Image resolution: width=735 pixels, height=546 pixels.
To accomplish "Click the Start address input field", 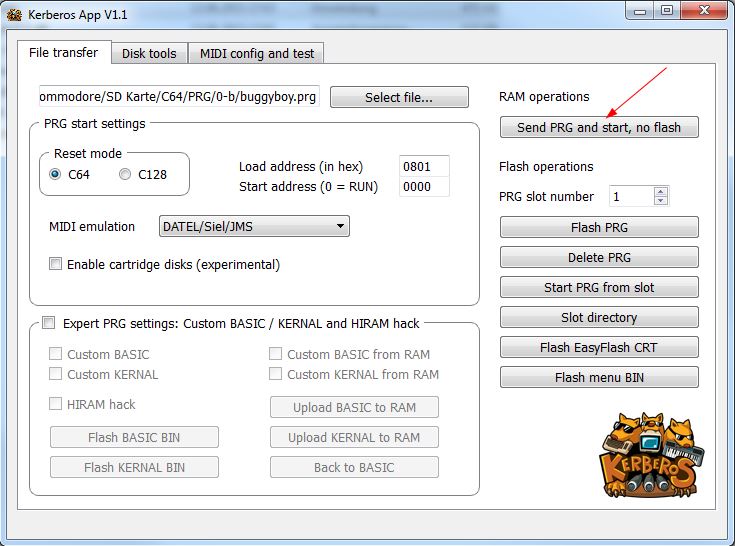I will point(423,187).
